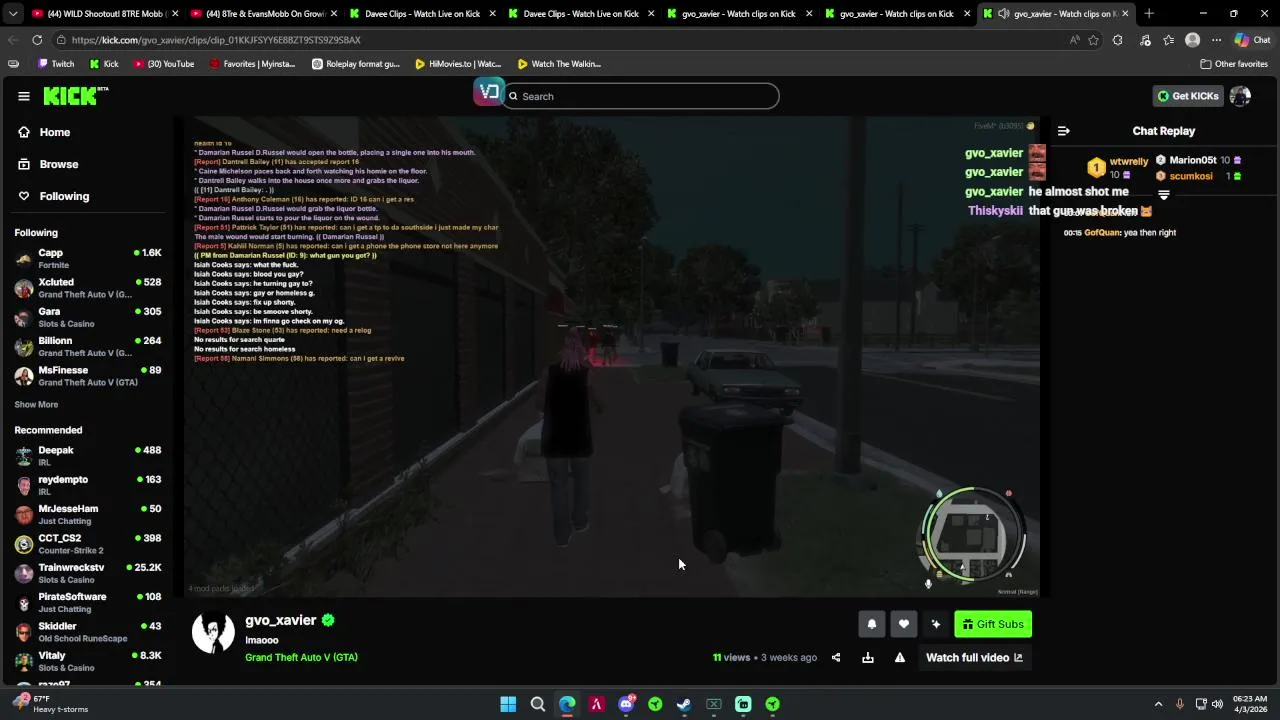Click the Gift Subs button

click(993, 624)
